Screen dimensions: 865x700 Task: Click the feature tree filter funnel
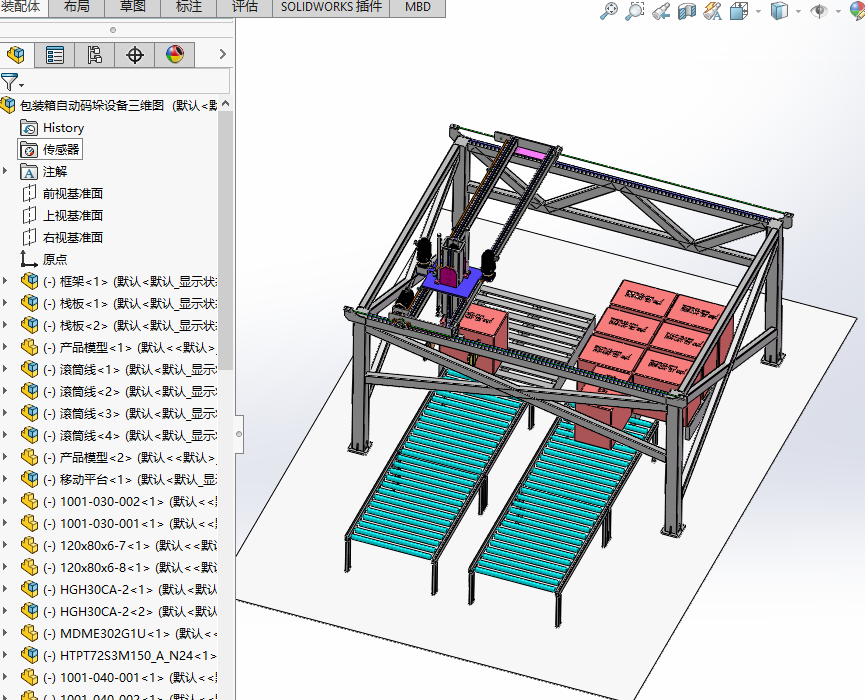(x=9, y=82)
